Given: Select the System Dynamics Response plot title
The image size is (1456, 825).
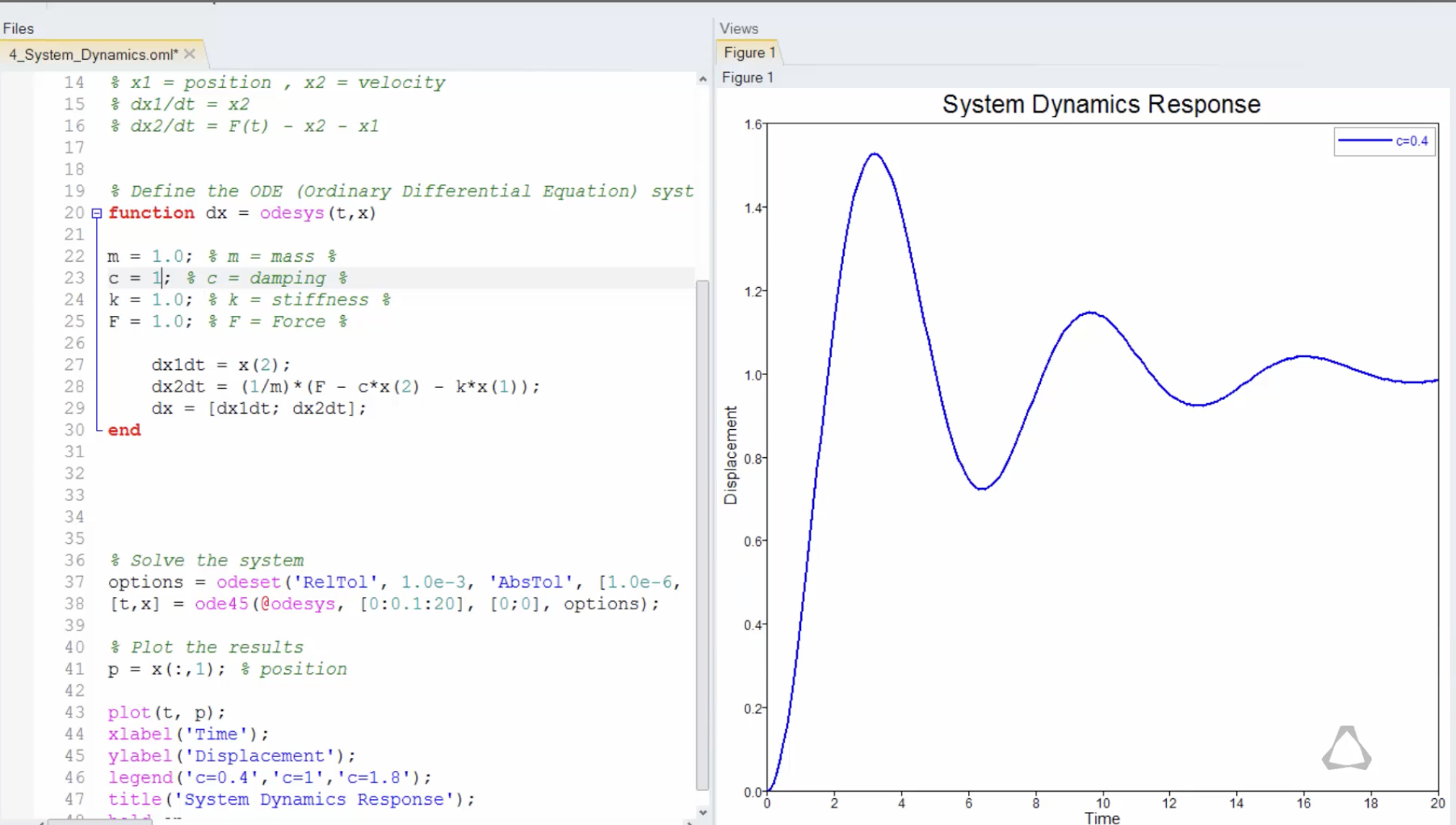Looking at the screenshot, I should [x=1101, y=105].
